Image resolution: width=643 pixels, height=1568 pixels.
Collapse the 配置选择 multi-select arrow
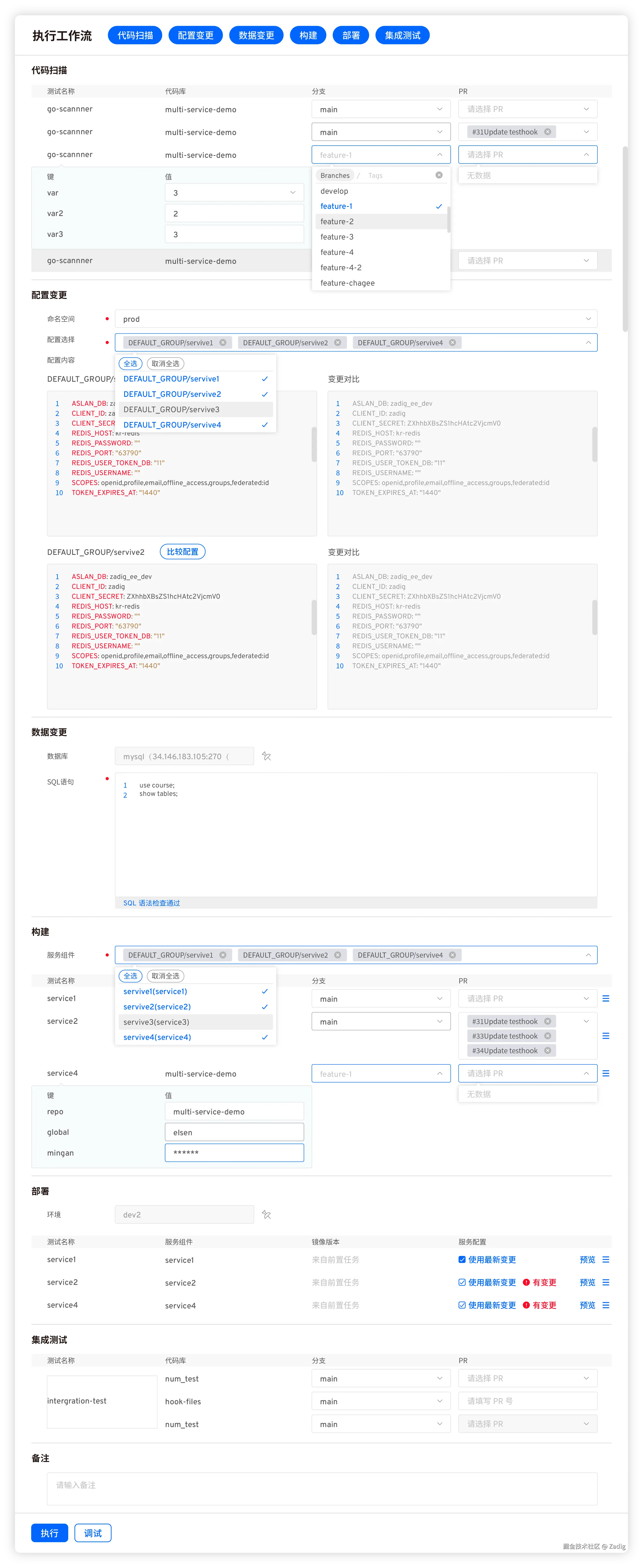point(588,343)
